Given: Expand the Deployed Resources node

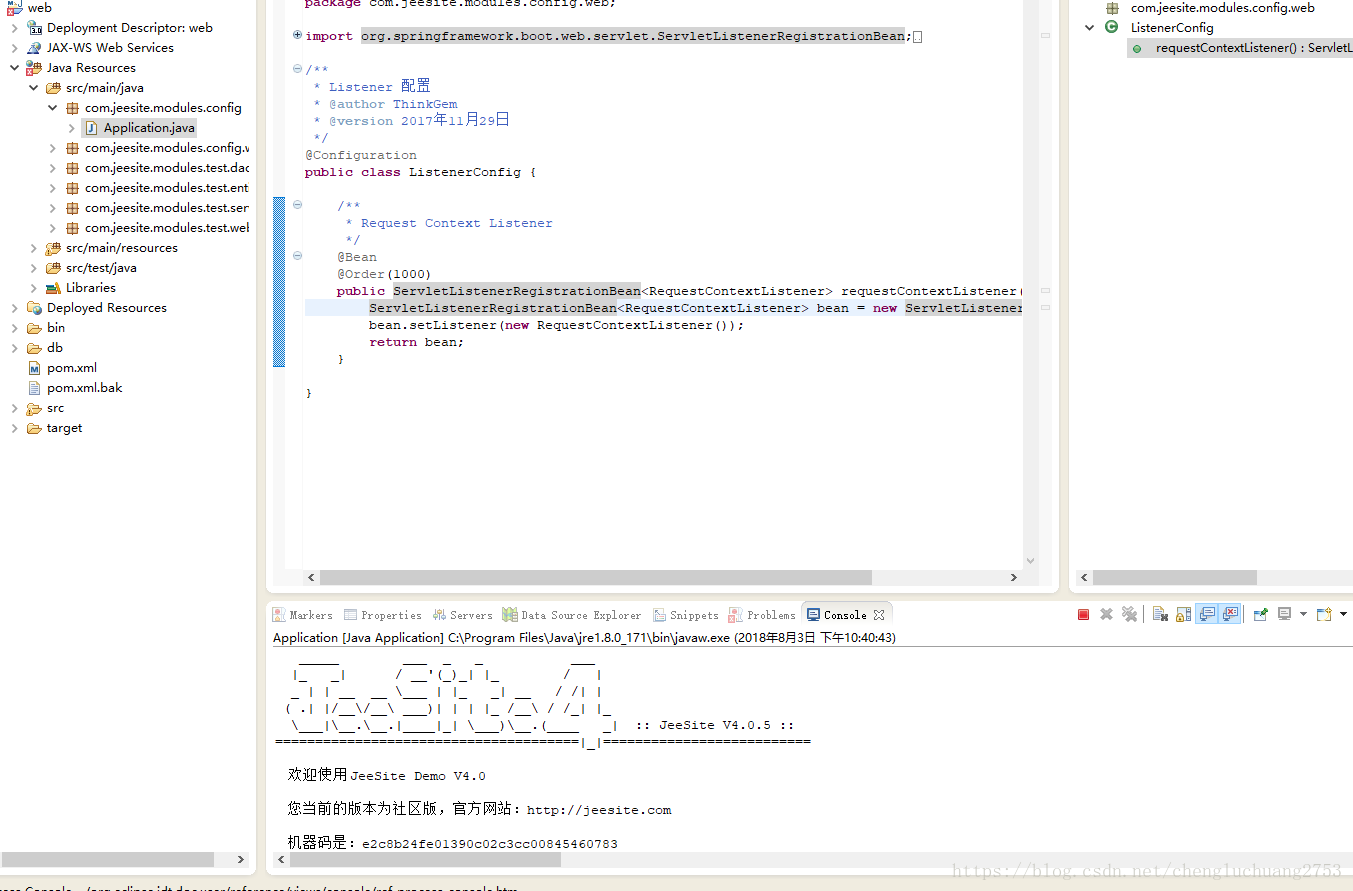Looking at the screenshot, I should click(13, 307).
